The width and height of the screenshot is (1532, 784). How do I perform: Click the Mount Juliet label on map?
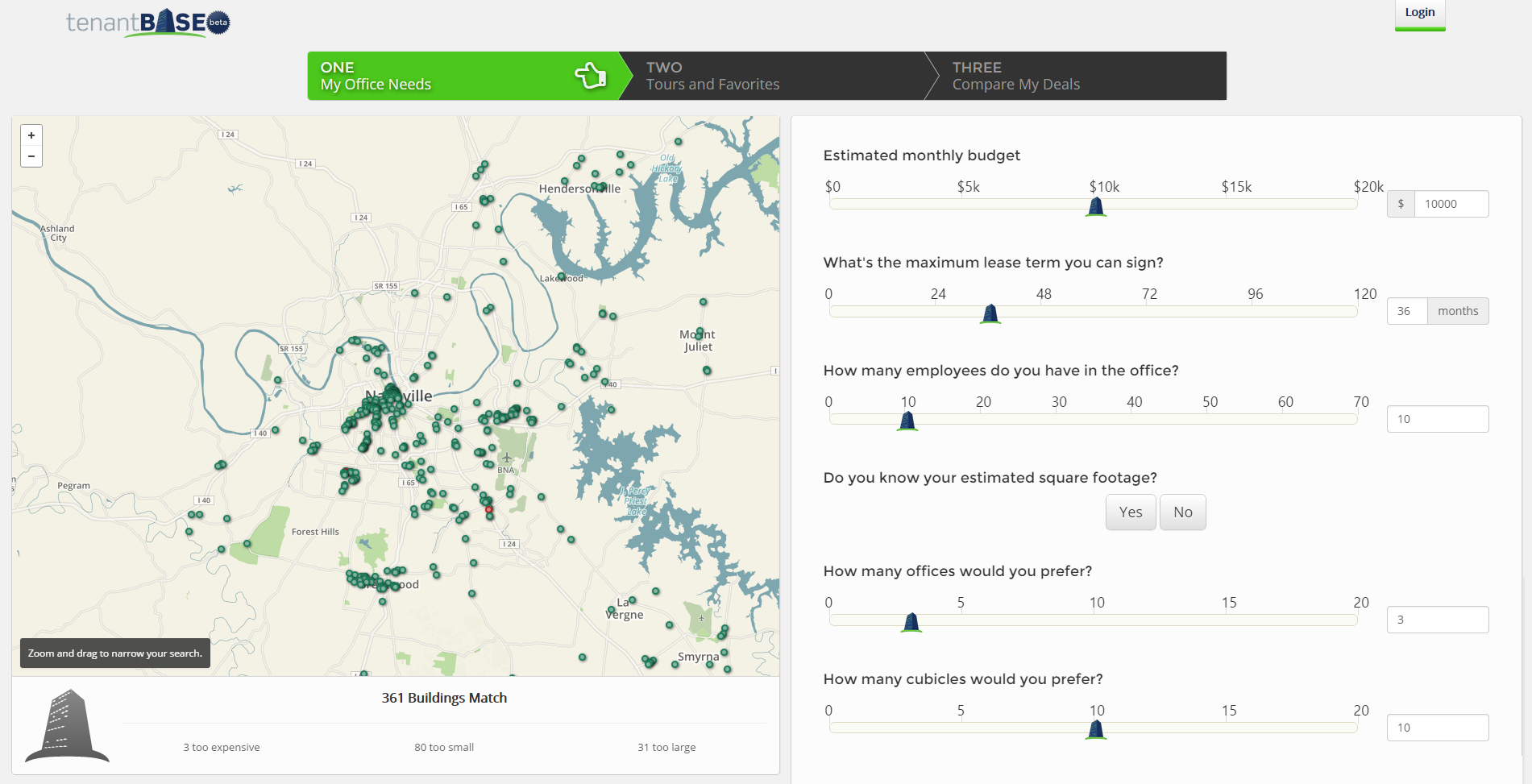pos(697,341)
